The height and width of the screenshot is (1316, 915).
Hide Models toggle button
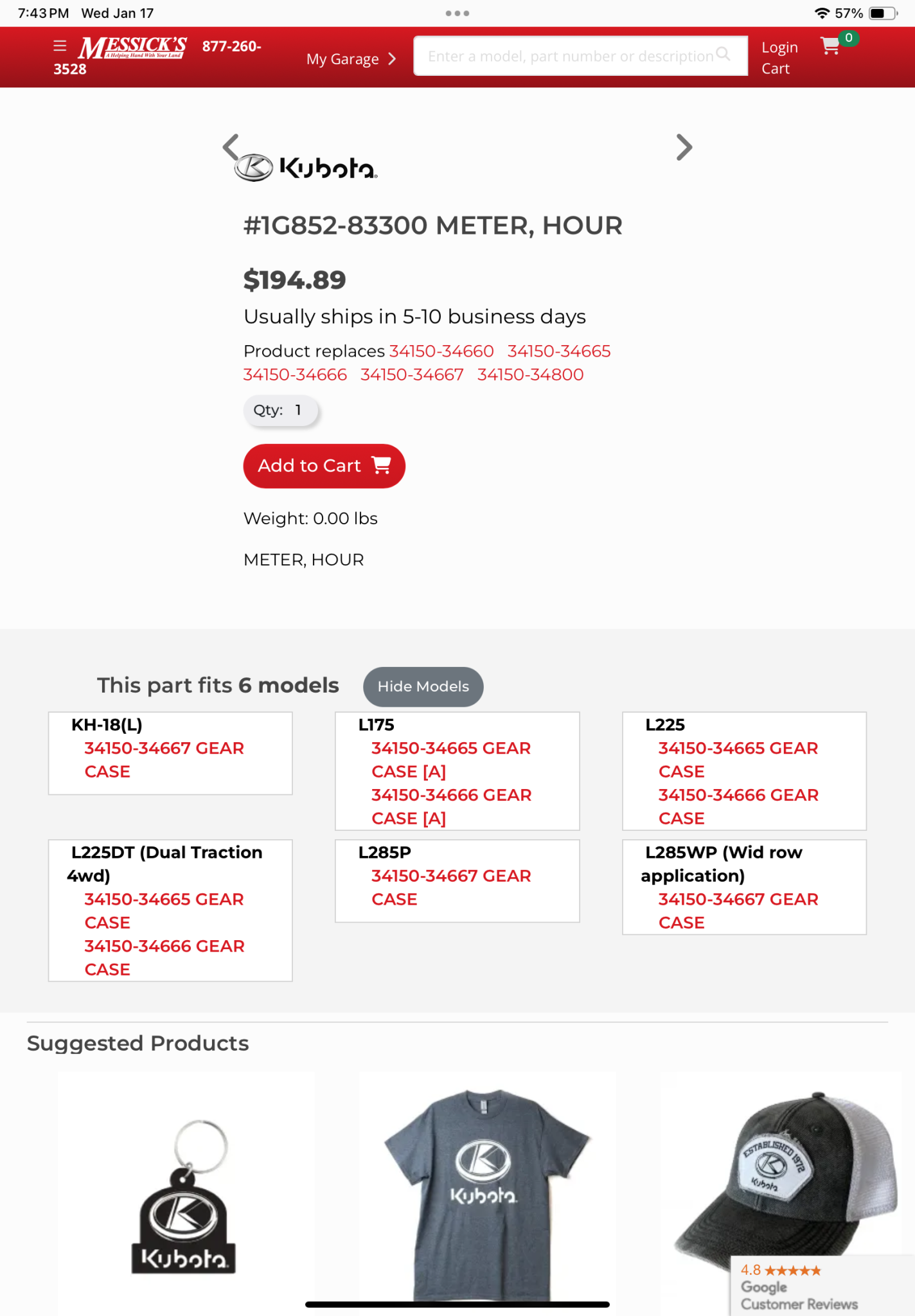[x=423, y=686]
